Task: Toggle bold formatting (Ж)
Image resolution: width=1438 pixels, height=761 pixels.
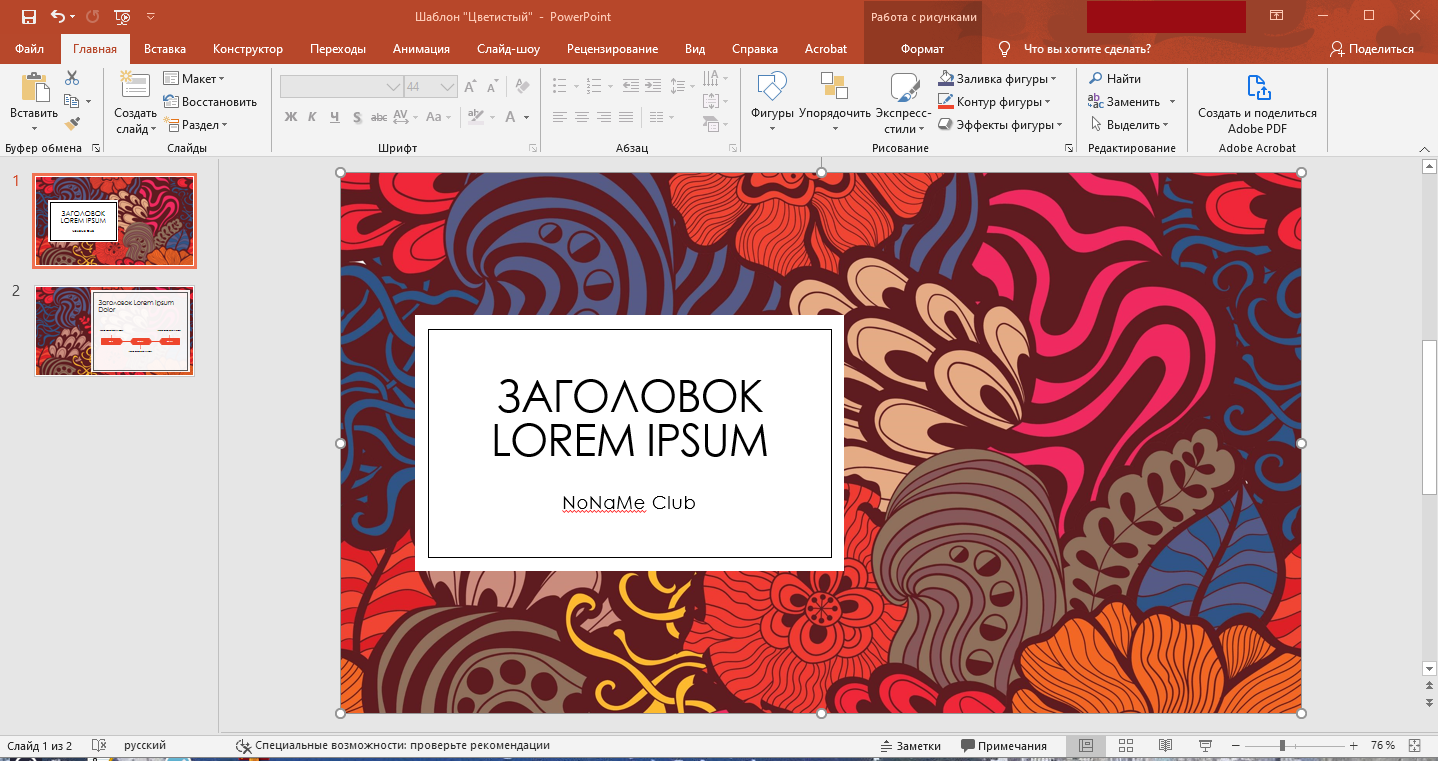Action: 291,117
